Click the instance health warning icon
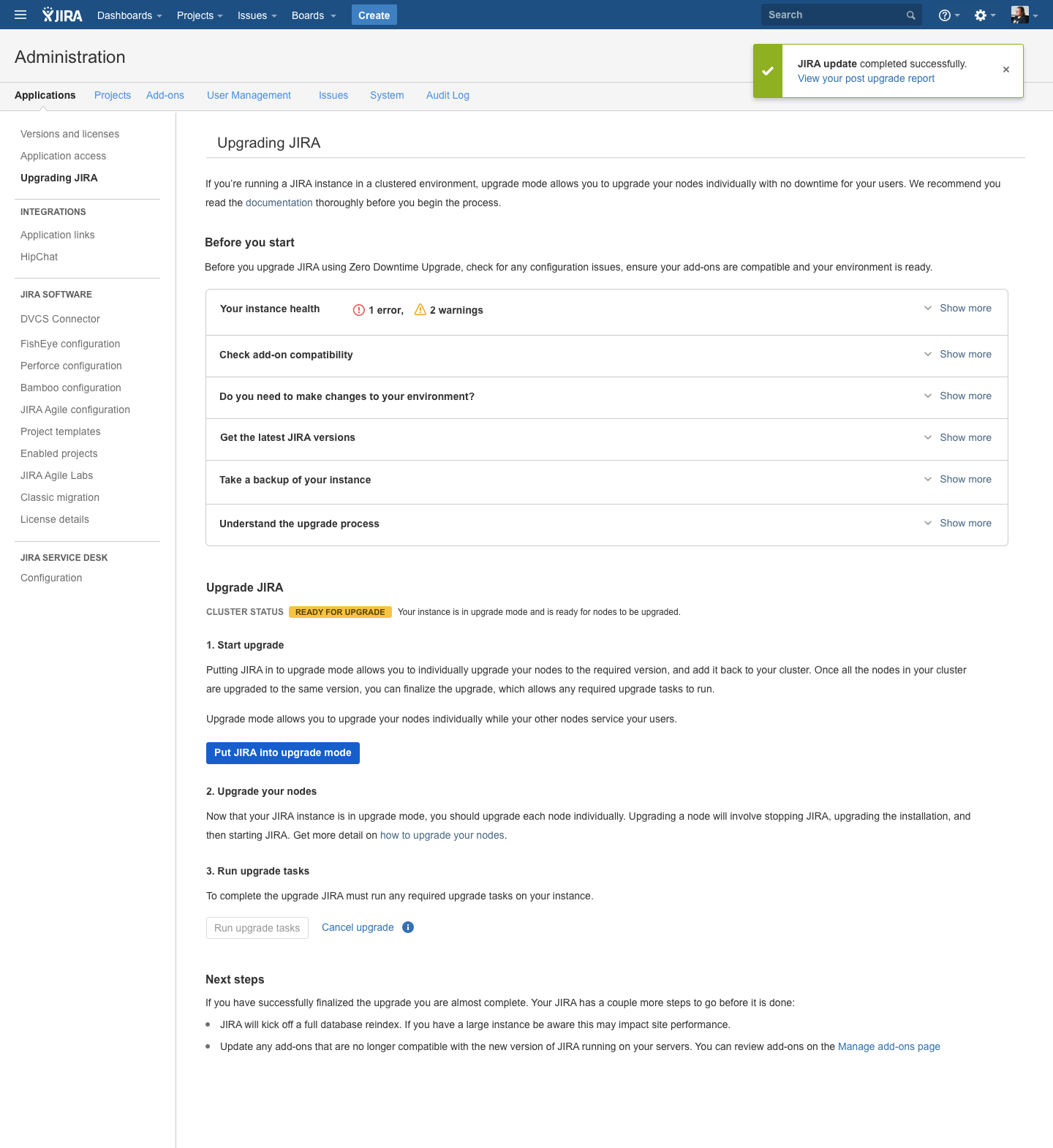Viewport: 1053px width, 1148px height. coord(420,309)
